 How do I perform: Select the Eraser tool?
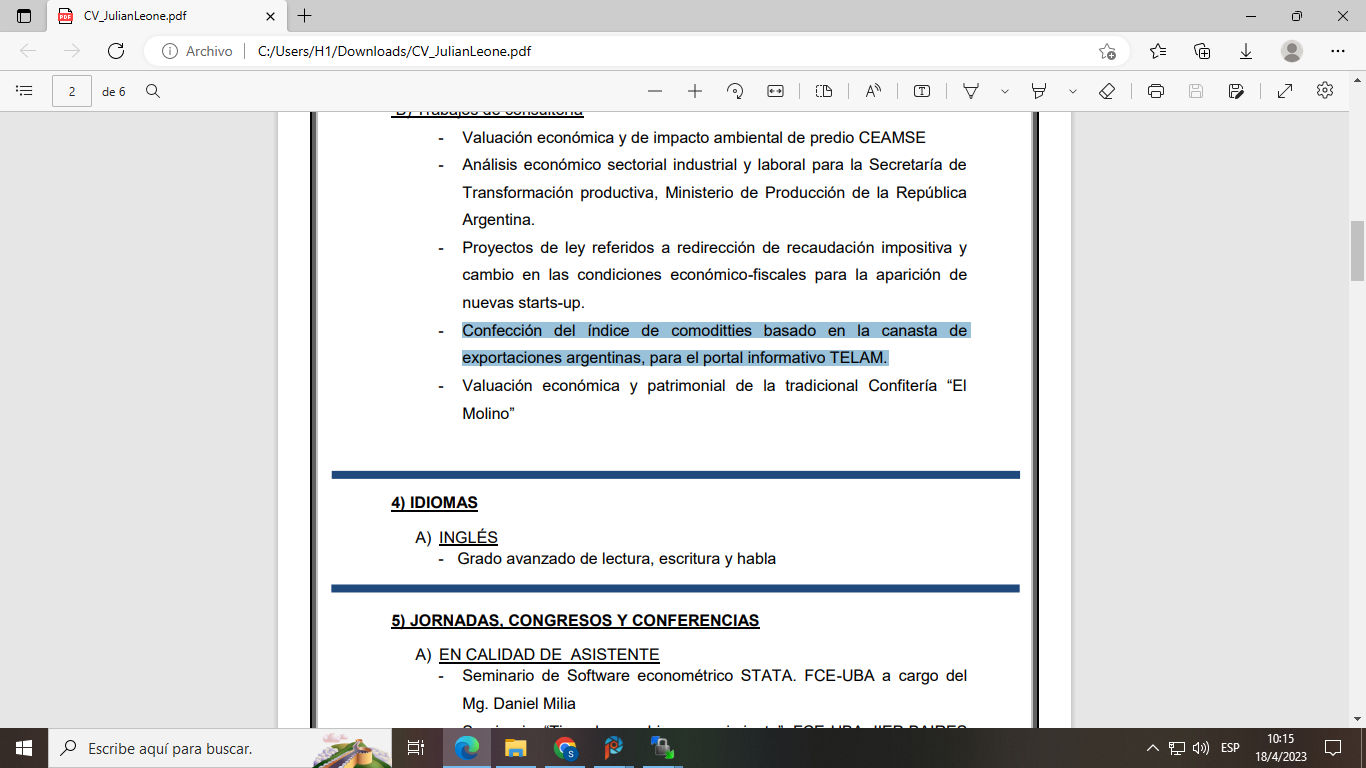[x=1107, y=91]
